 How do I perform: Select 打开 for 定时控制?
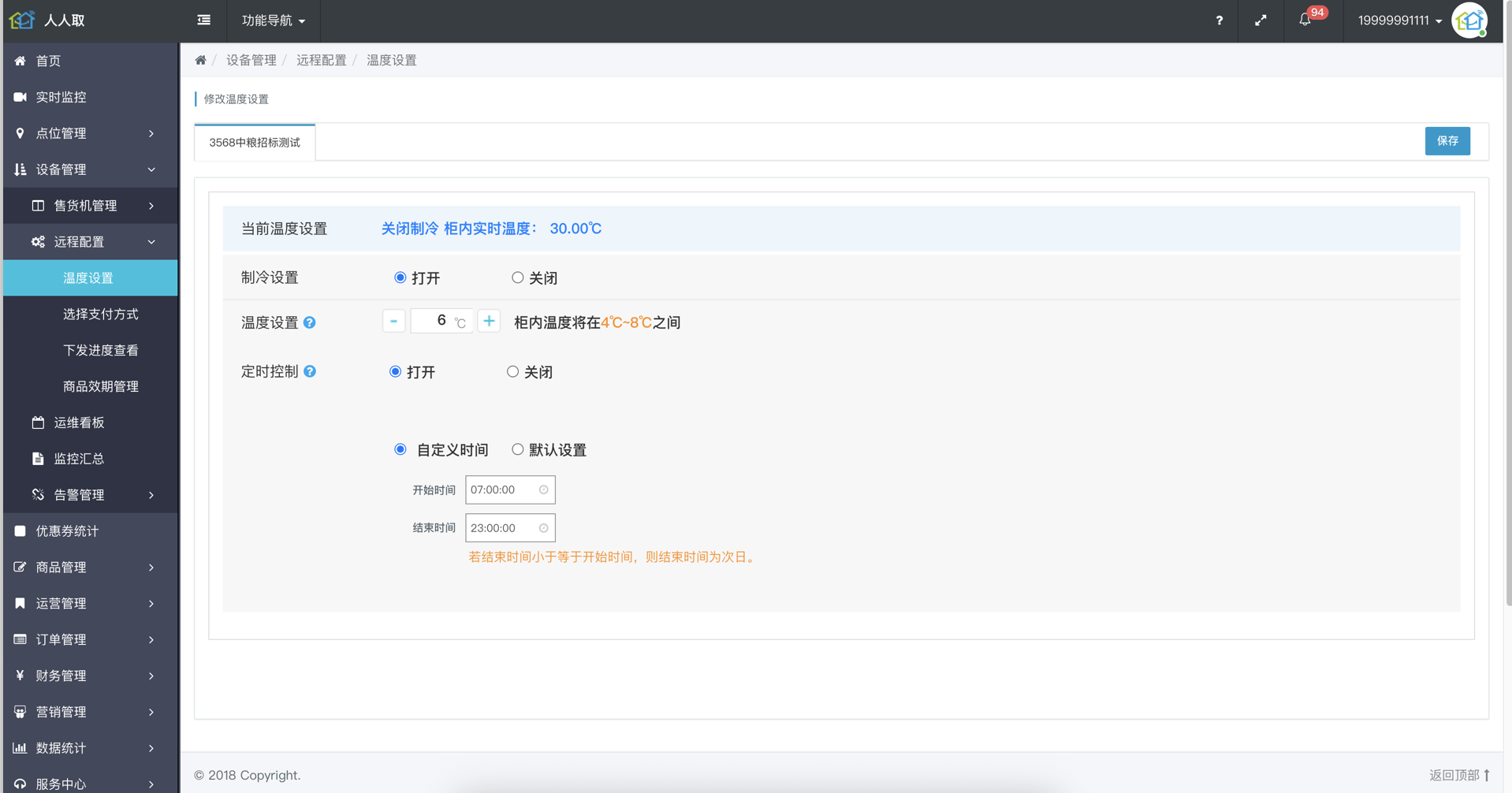pos(396,371)
